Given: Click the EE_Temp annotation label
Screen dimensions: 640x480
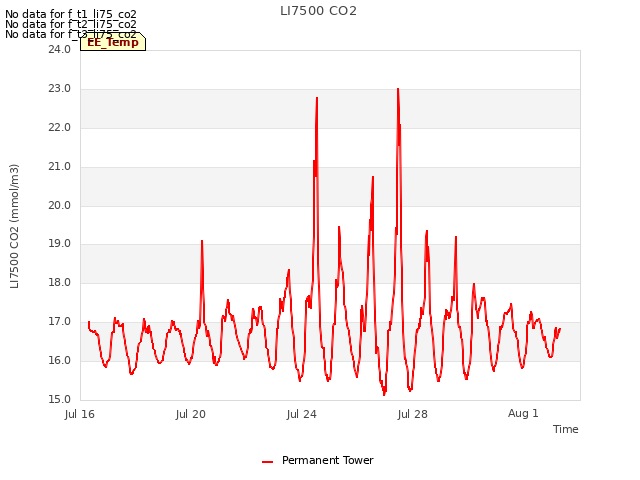Looking at the screenshot, I should point(113,42).
